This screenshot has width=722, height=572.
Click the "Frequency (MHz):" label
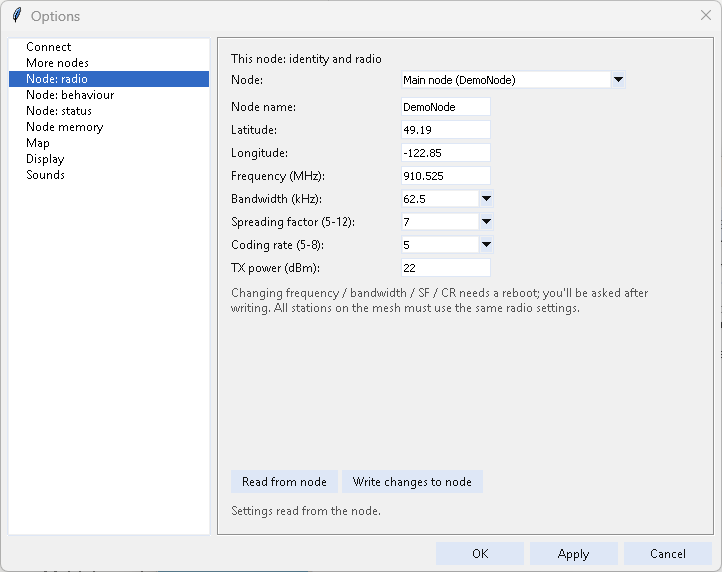click(278, 176)
